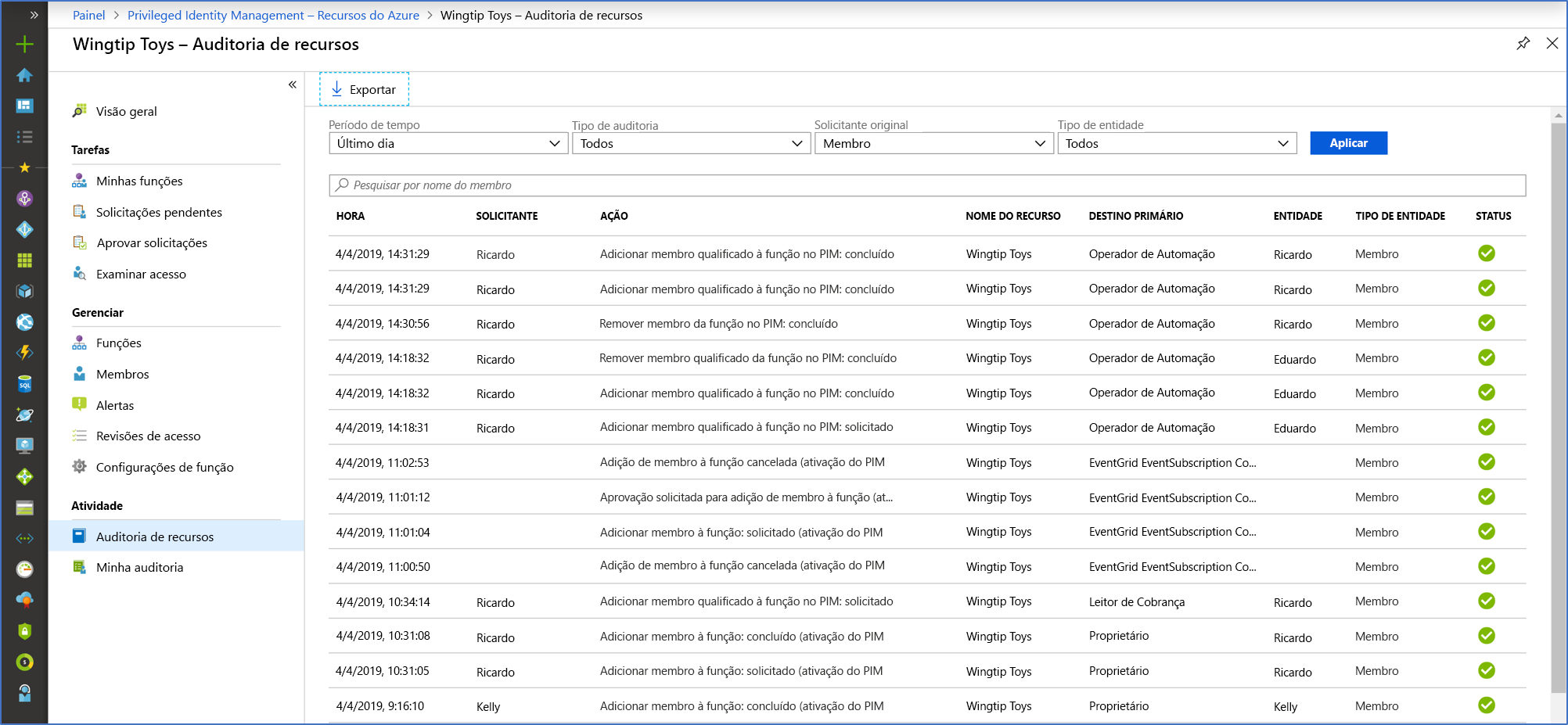This screenshot has width=1568, height=725.
Task: Open the Storage accounts icon
Action: (25, 508)
